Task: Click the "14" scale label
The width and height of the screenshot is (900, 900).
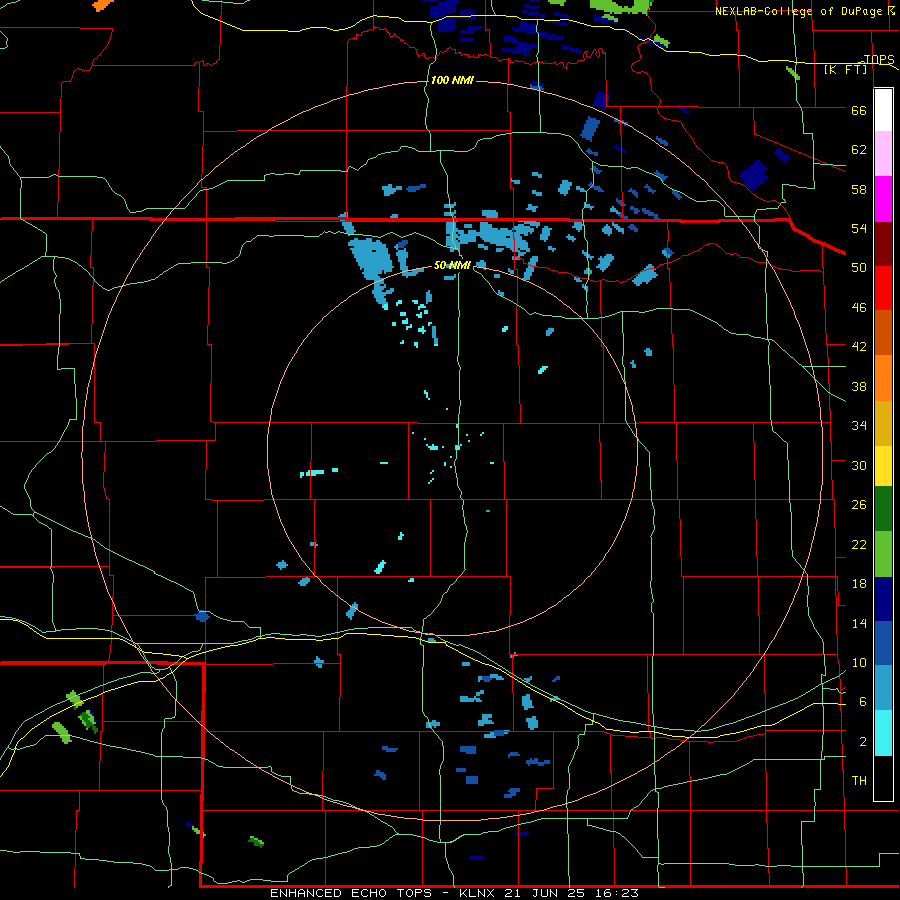Action: pos(859,624)
